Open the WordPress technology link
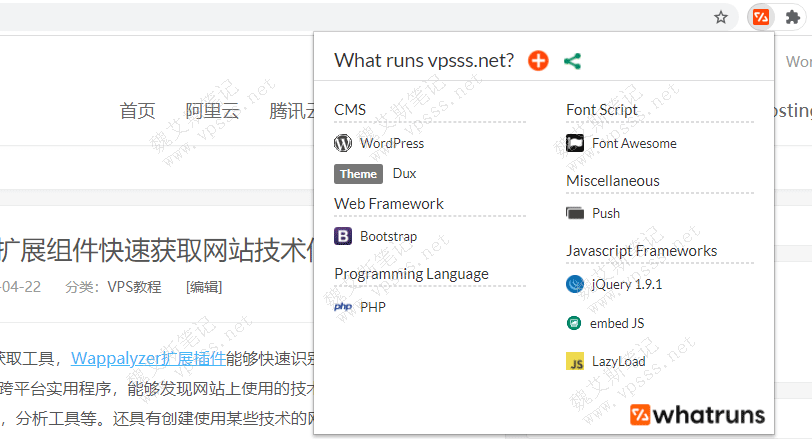 [x=392, y=143]
